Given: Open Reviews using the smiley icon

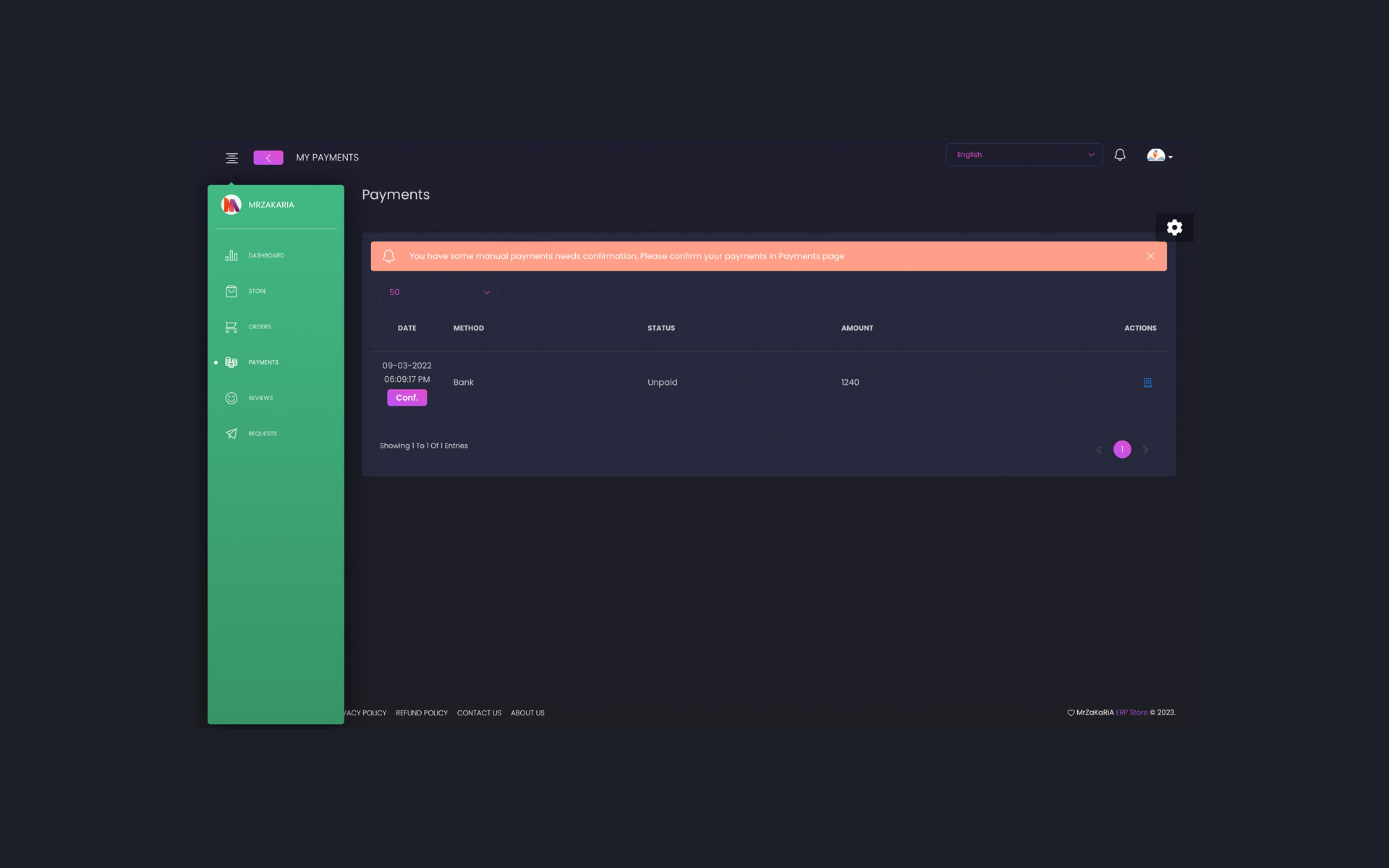Looking at the screenshot, I should (231, 398).
